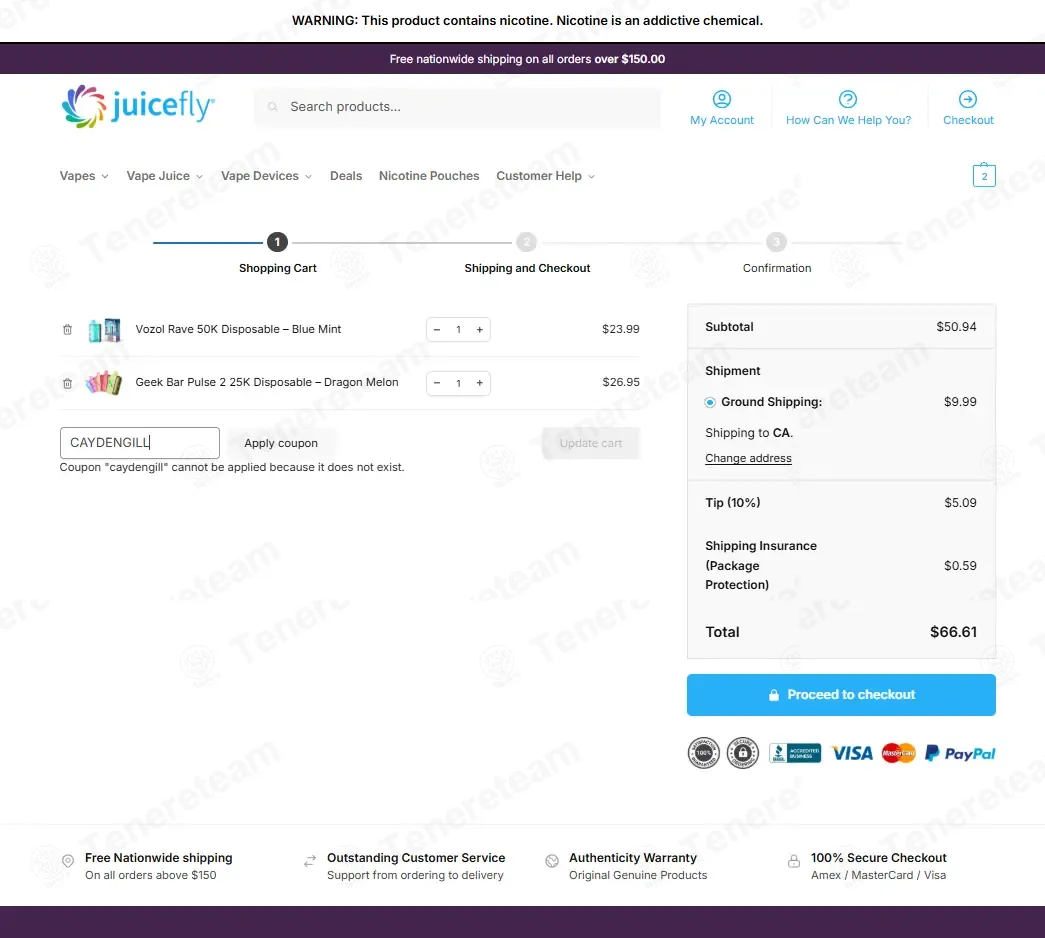Image resolution: width=1045 pixels, height=938 pixels.
Task: Click quantity field for Geek Bar Pulse Dragon Melon
Action: pos(459,383)
